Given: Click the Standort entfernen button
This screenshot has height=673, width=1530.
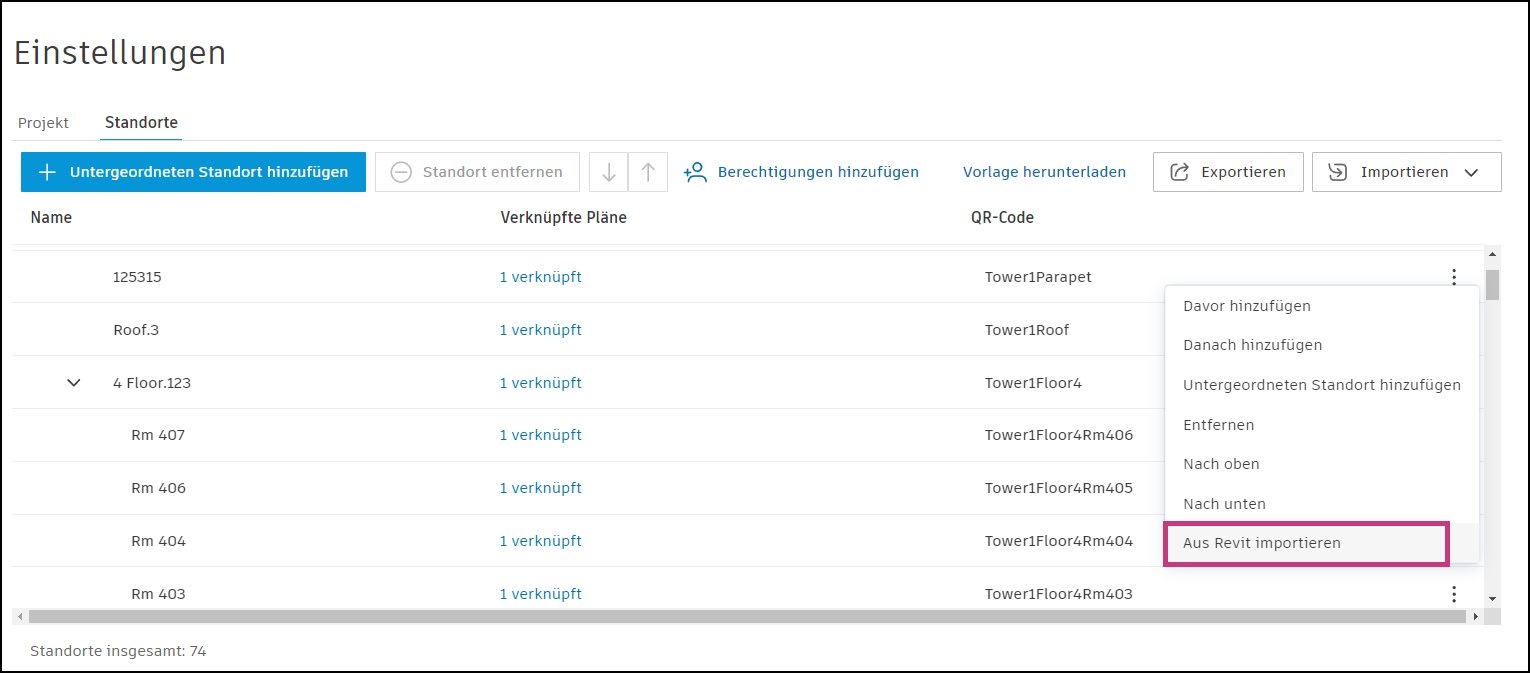Looking at the screenshot, I should click(x=477, y=172).
